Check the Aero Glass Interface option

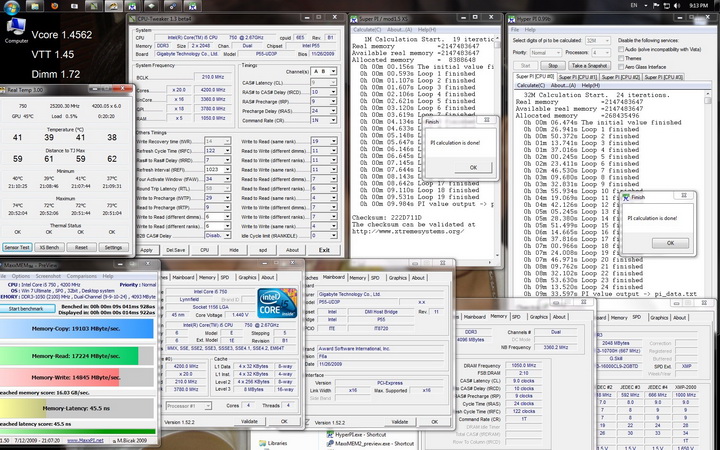coord(620,67)
